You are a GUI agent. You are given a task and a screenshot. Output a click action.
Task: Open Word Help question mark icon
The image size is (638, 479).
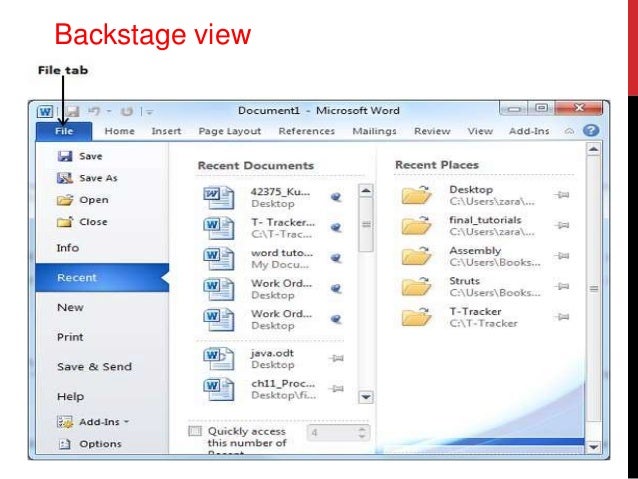(591, 130)
